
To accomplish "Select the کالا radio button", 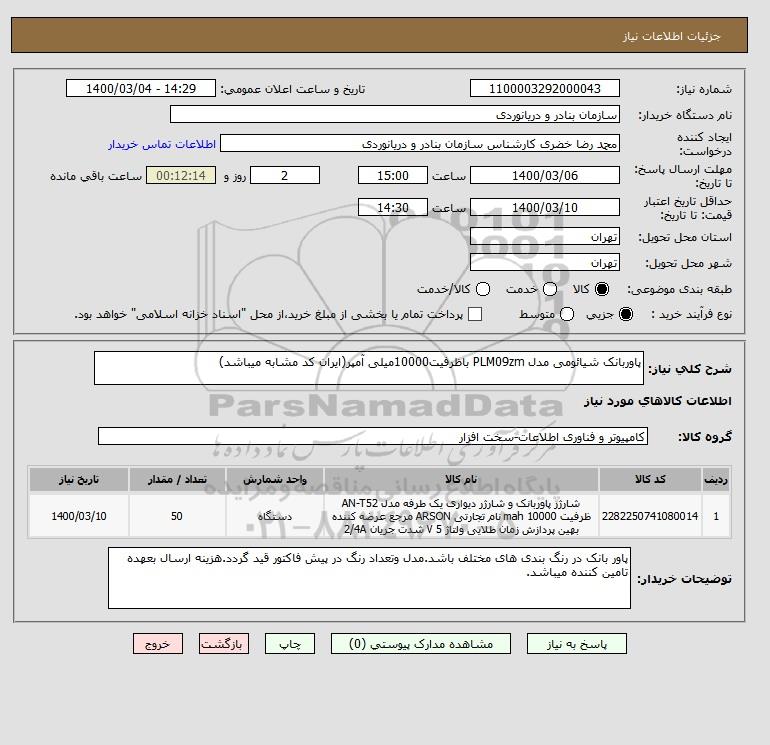I will (x=602, y=289).
